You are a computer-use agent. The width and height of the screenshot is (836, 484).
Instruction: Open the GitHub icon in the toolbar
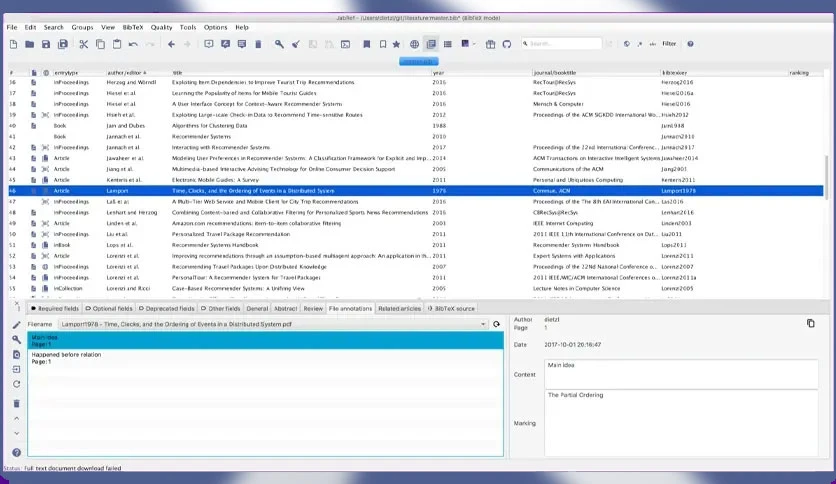[x=507, y=44]
